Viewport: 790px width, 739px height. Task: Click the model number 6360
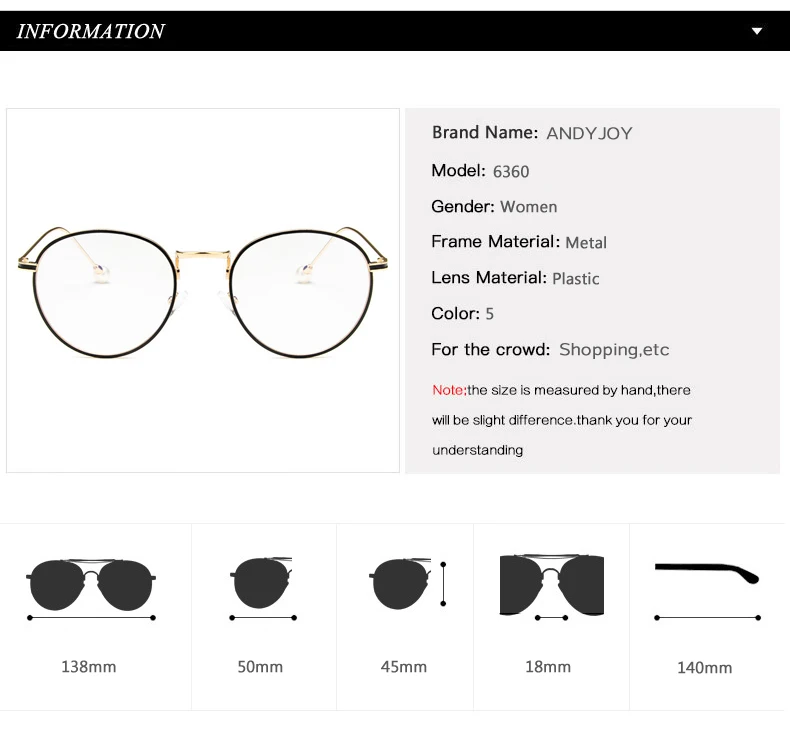point(511,171)
